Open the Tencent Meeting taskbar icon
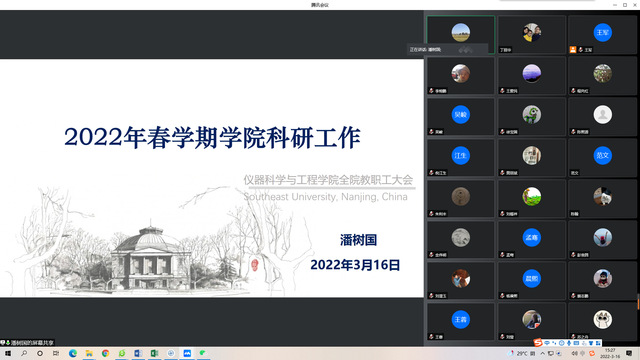Image resolution: width=640 pixels, height=360 pixels. click(x=187, y=353)
